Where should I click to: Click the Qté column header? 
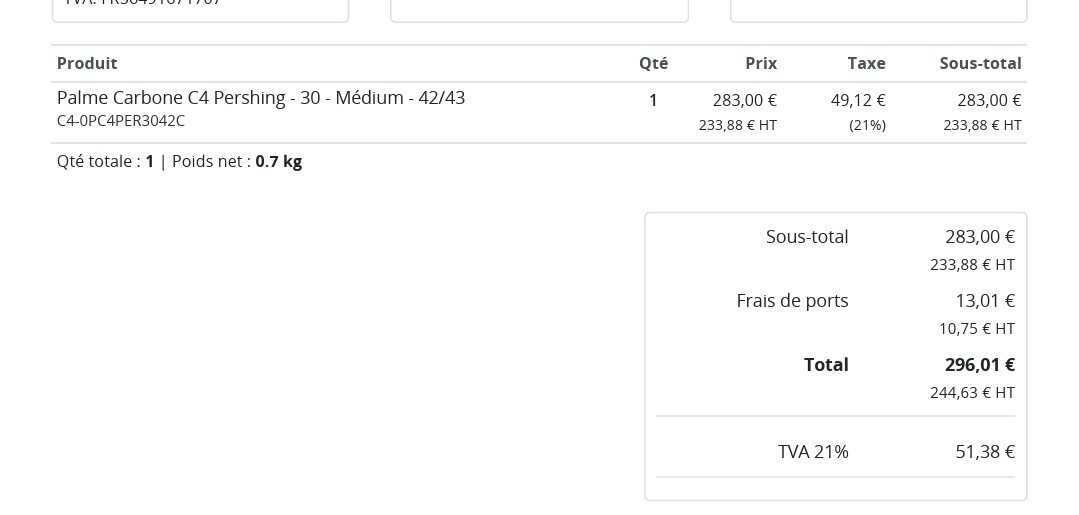coord(653,63)
